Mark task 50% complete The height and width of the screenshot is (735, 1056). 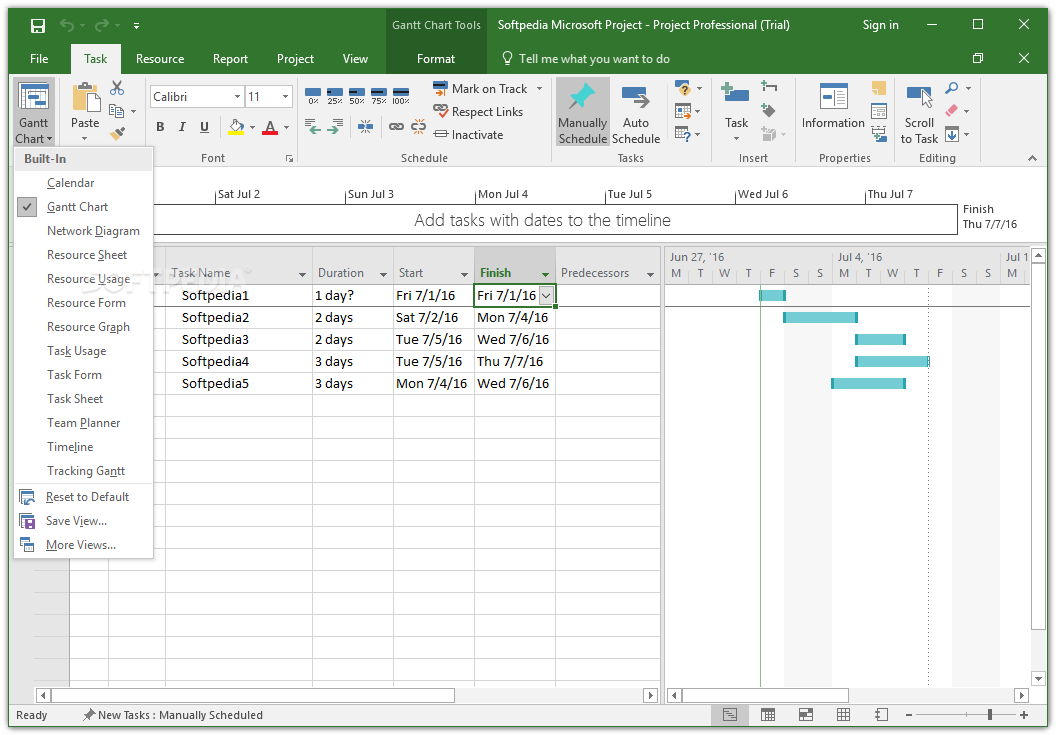357,96
